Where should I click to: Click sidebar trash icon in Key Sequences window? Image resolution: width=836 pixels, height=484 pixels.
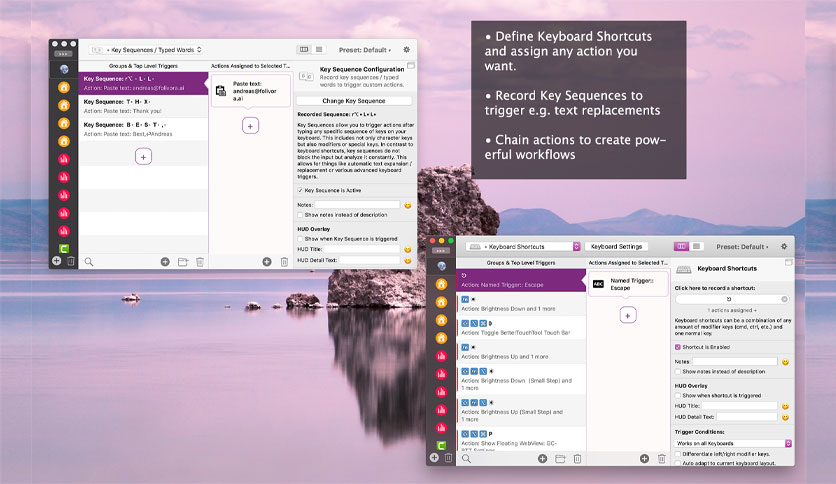[x=70, y=261]
